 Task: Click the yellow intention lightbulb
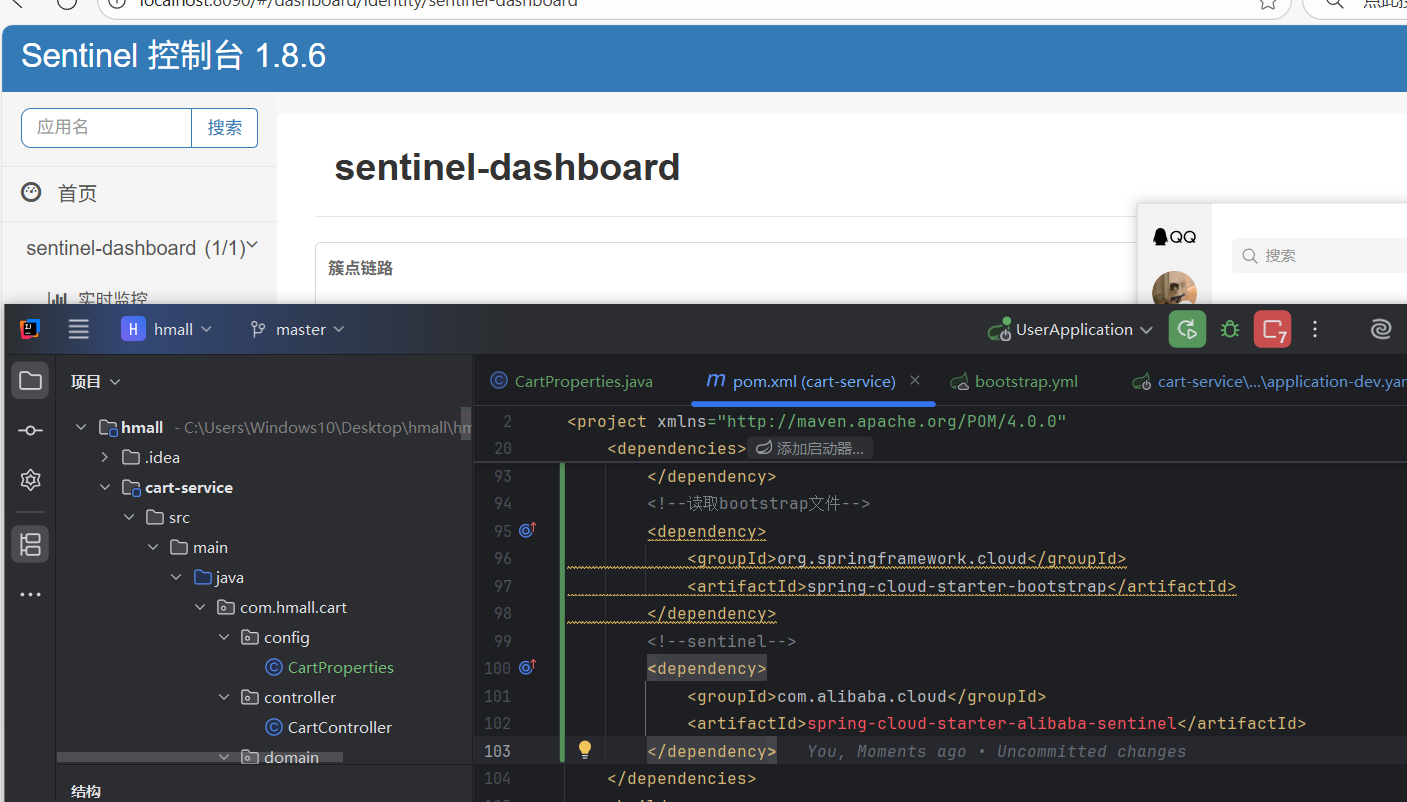586,750
